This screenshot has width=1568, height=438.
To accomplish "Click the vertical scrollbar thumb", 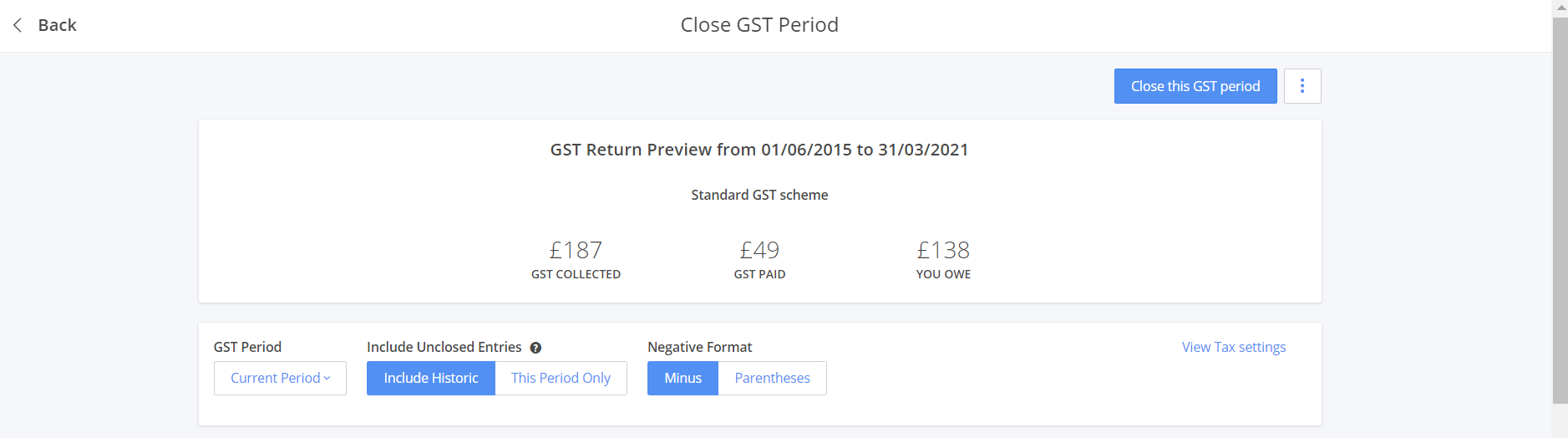I will (x=1560, y=209).
